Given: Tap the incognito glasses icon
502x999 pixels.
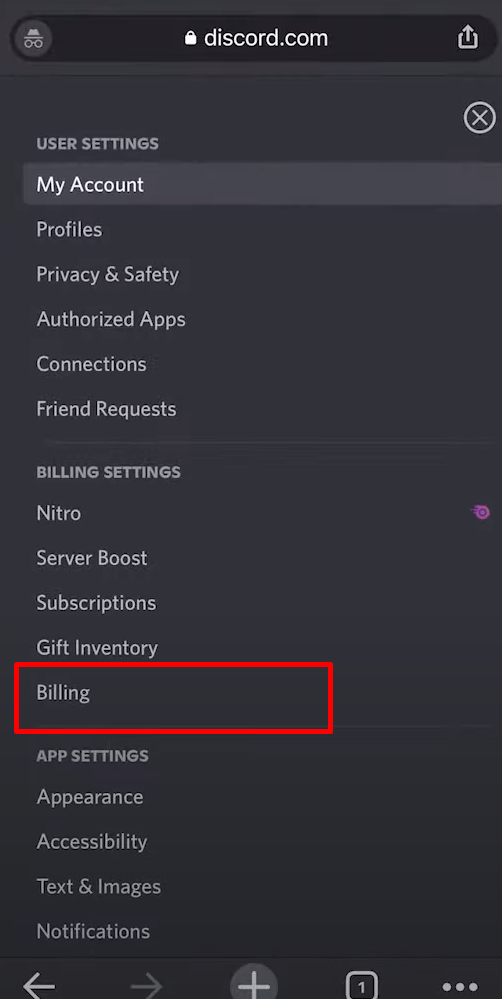Looking at the screenshot, I should coord(32,39).
